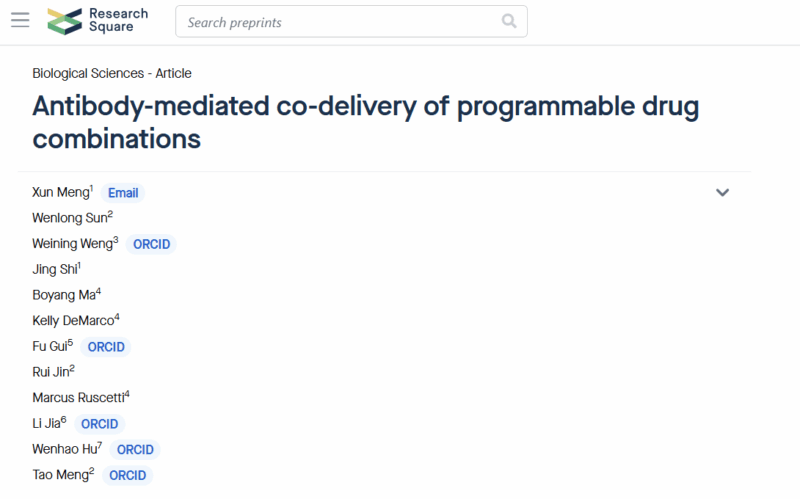Click the Email badge for Xun Meng
800x499 pixels.
tap(123, 193)
